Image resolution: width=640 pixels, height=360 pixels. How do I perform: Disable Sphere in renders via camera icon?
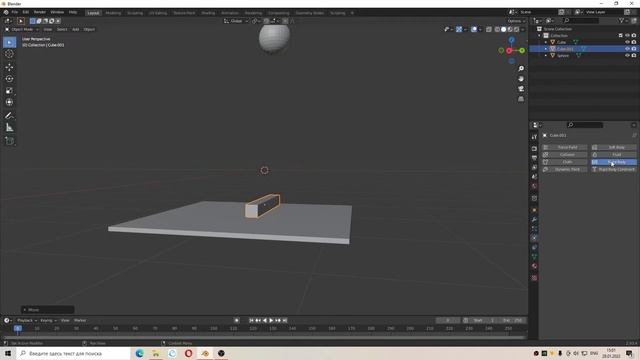(x=634, y=55)
